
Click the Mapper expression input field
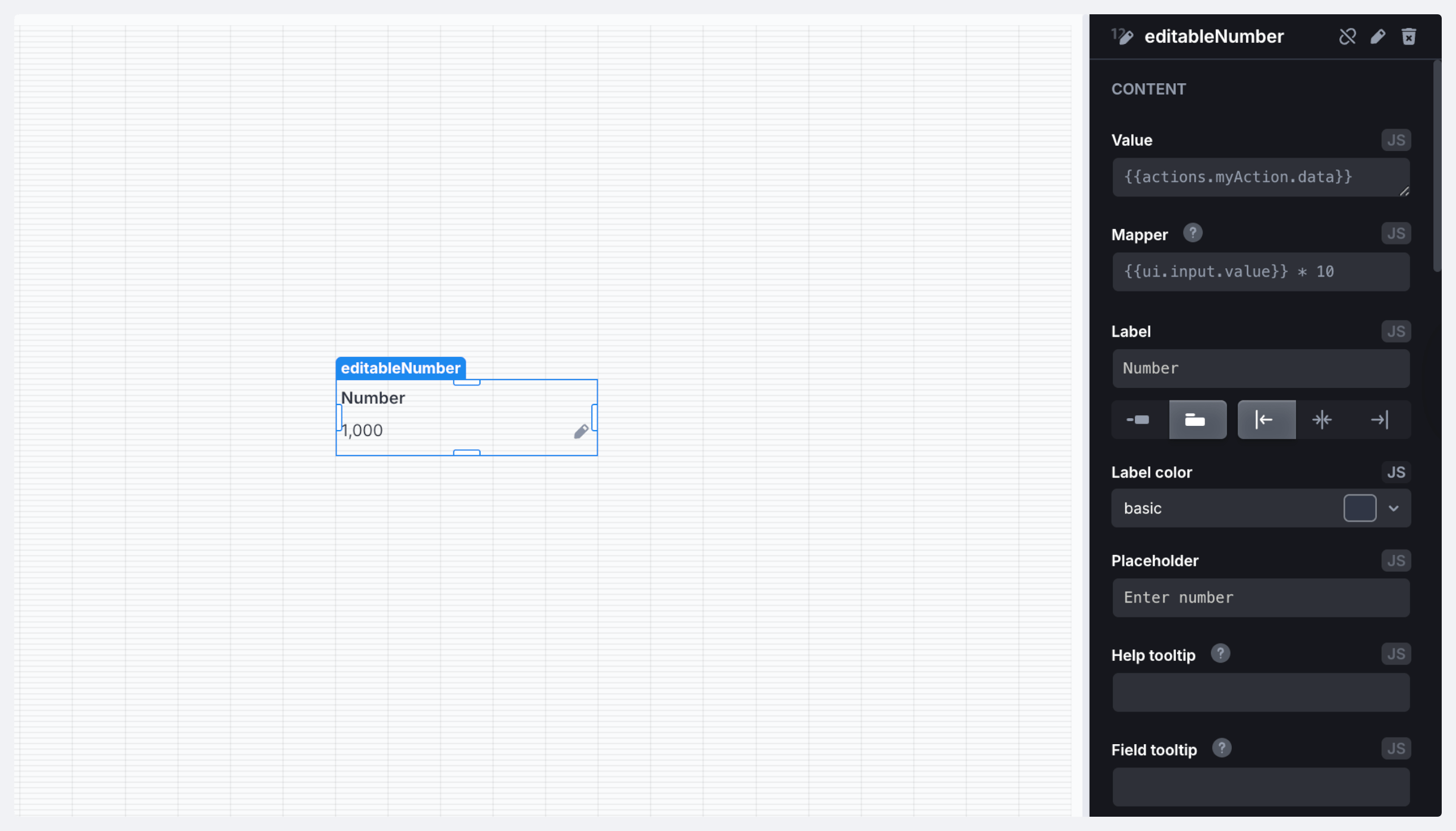point(1260,272)
